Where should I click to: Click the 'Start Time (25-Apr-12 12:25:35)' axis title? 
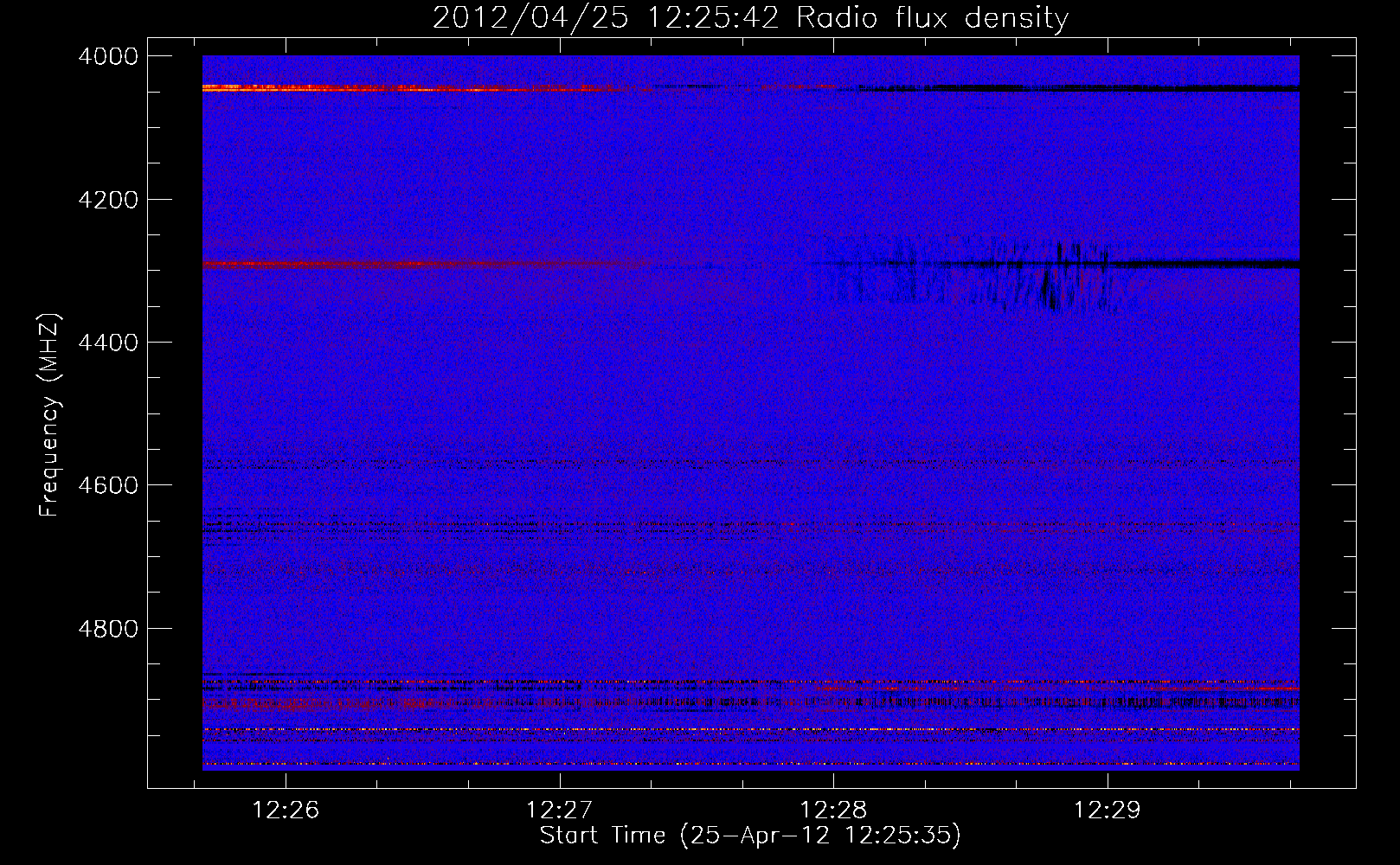pos(750,836)
